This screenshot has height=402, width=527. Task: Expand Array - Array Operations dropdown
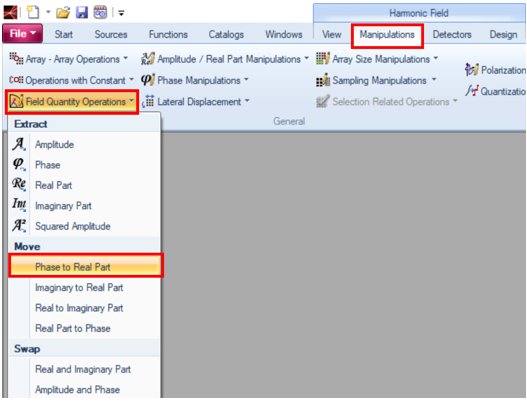click(69, 59)
